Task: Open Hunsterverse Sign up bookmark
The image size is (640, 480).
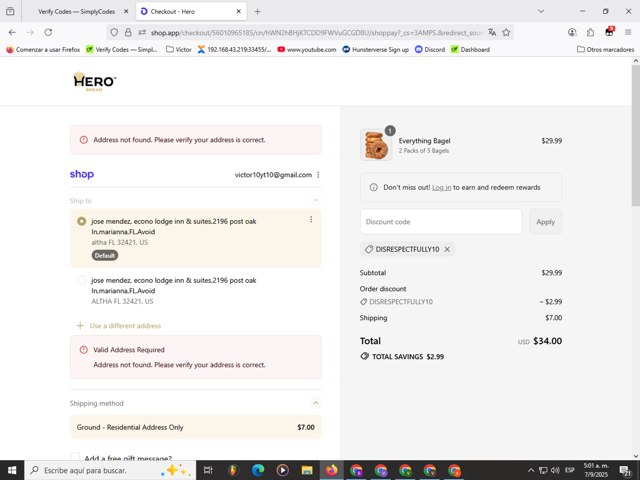Action: [x=376, y=49]
